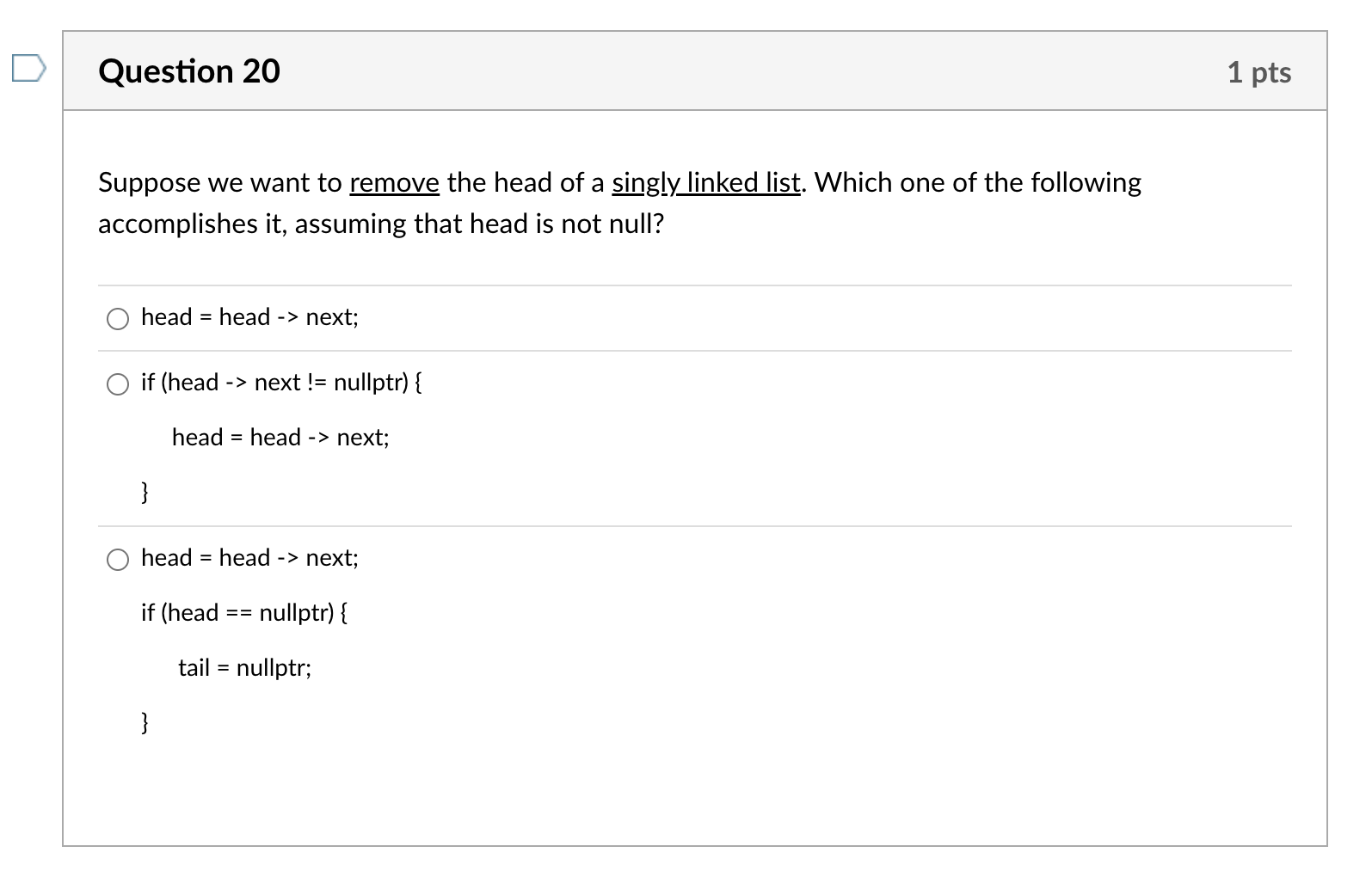
Task: Click the first option's 'head = head -> next;' label
Action: point(249,317)
